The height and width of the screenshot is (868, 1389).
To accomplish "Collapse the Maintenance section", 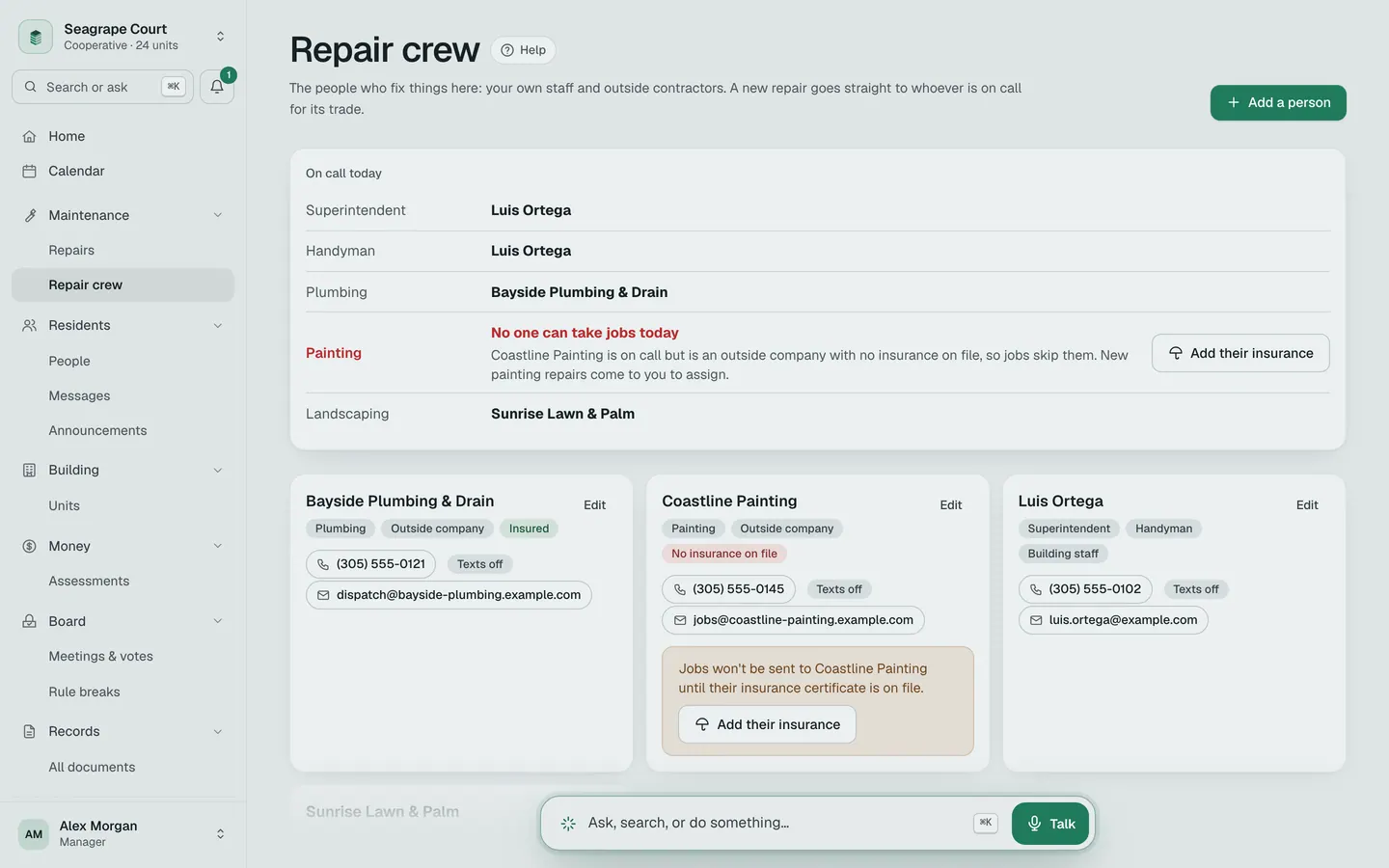I will click(218, 215).
